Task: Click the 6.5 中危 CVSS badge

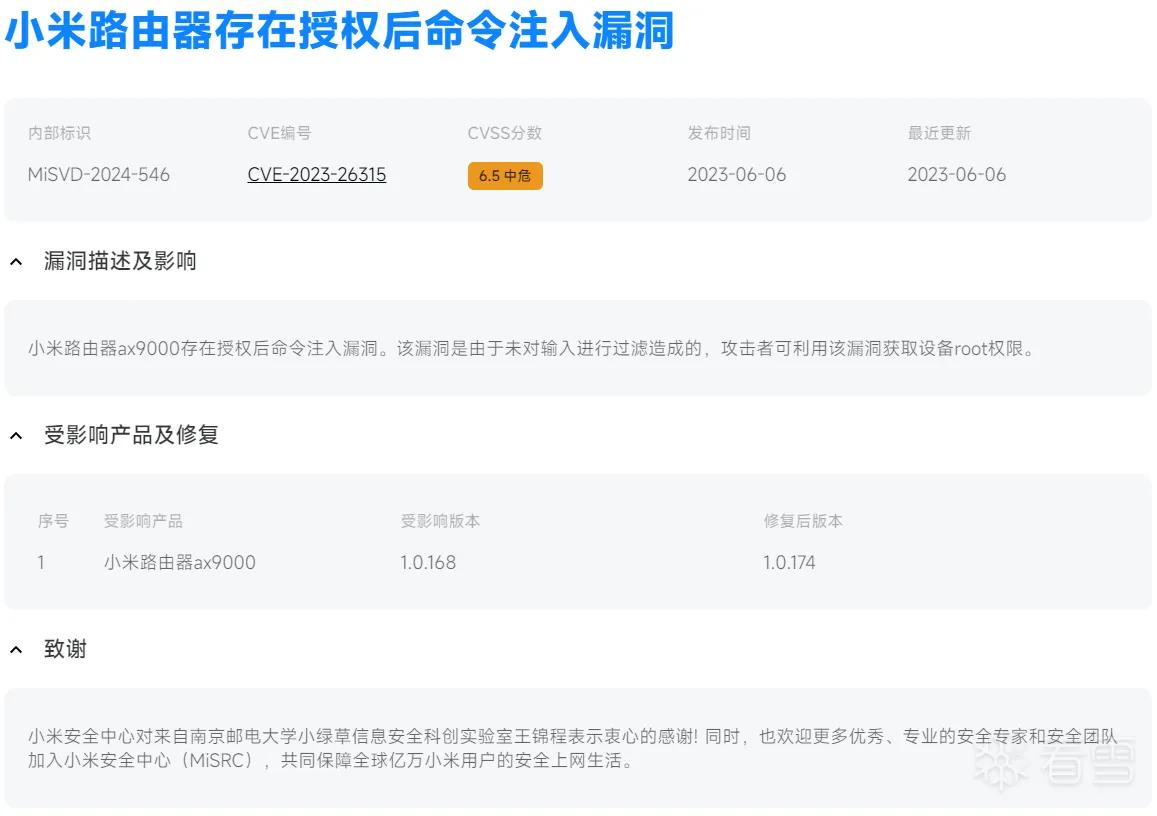Action: [505, 176]
